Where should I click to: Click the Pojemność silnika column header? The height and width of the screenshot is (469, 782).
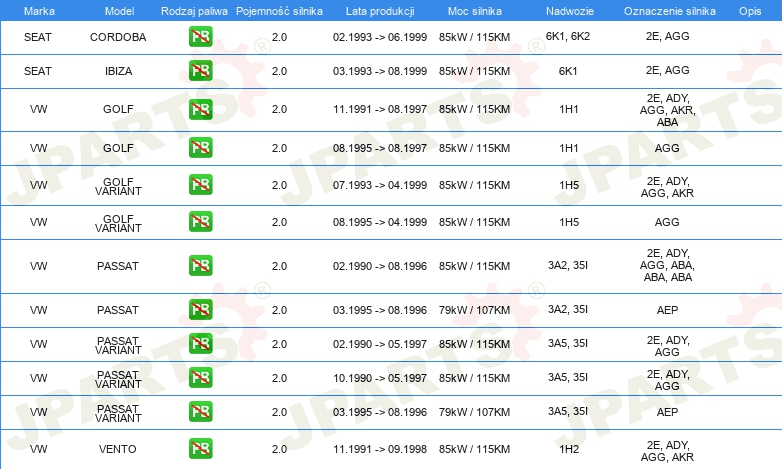pos(279,11)
